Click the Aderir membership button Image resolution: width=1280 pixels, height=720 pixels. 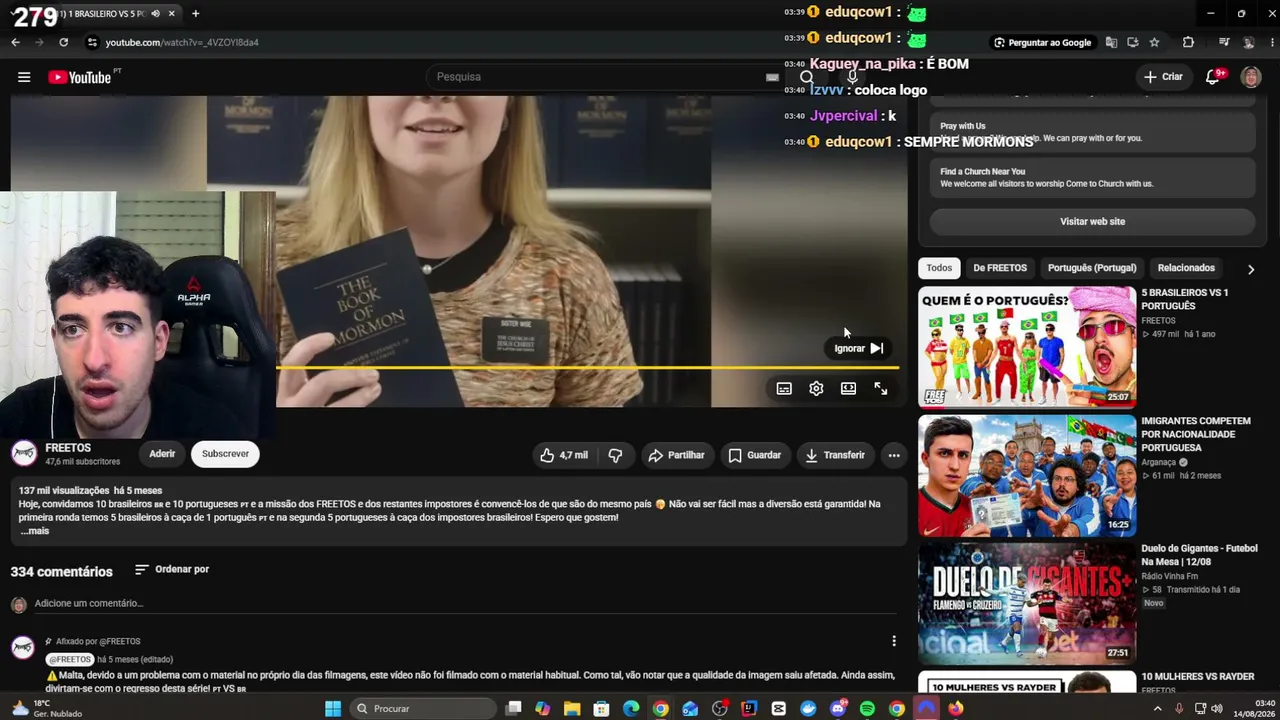[162, 454]
